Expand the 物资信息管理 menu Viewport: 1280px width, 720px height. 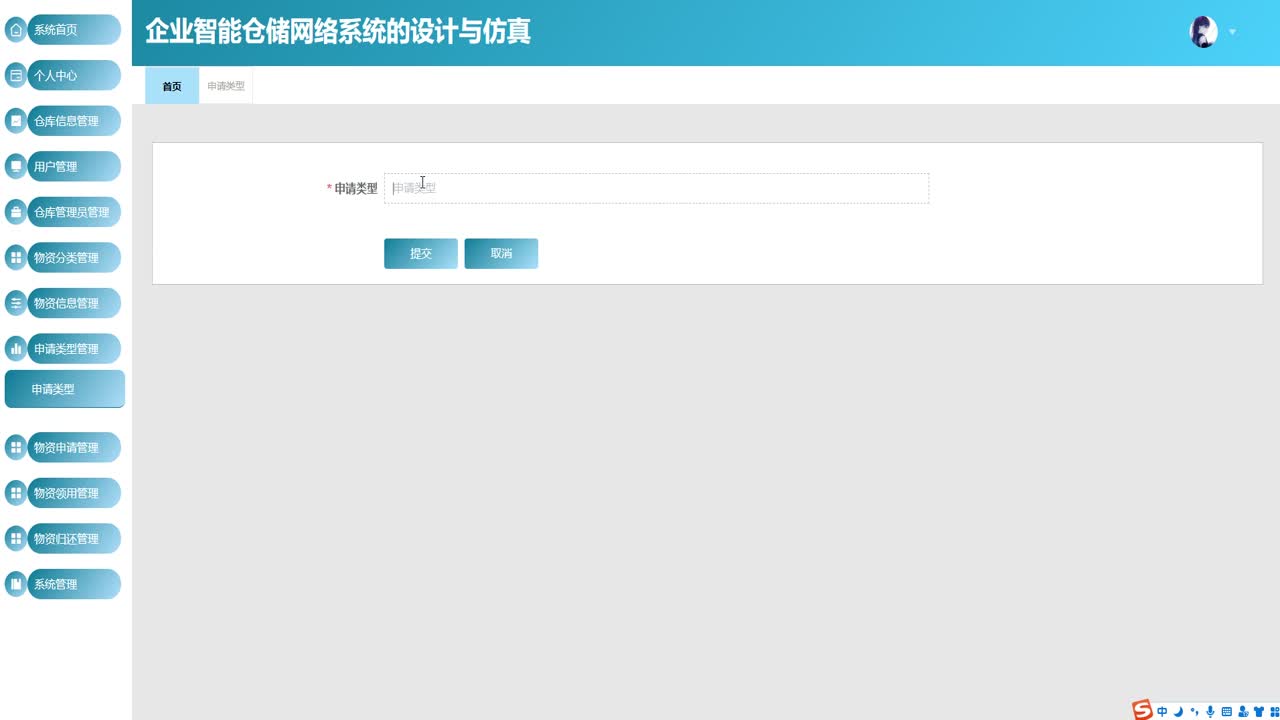(74, 303)
